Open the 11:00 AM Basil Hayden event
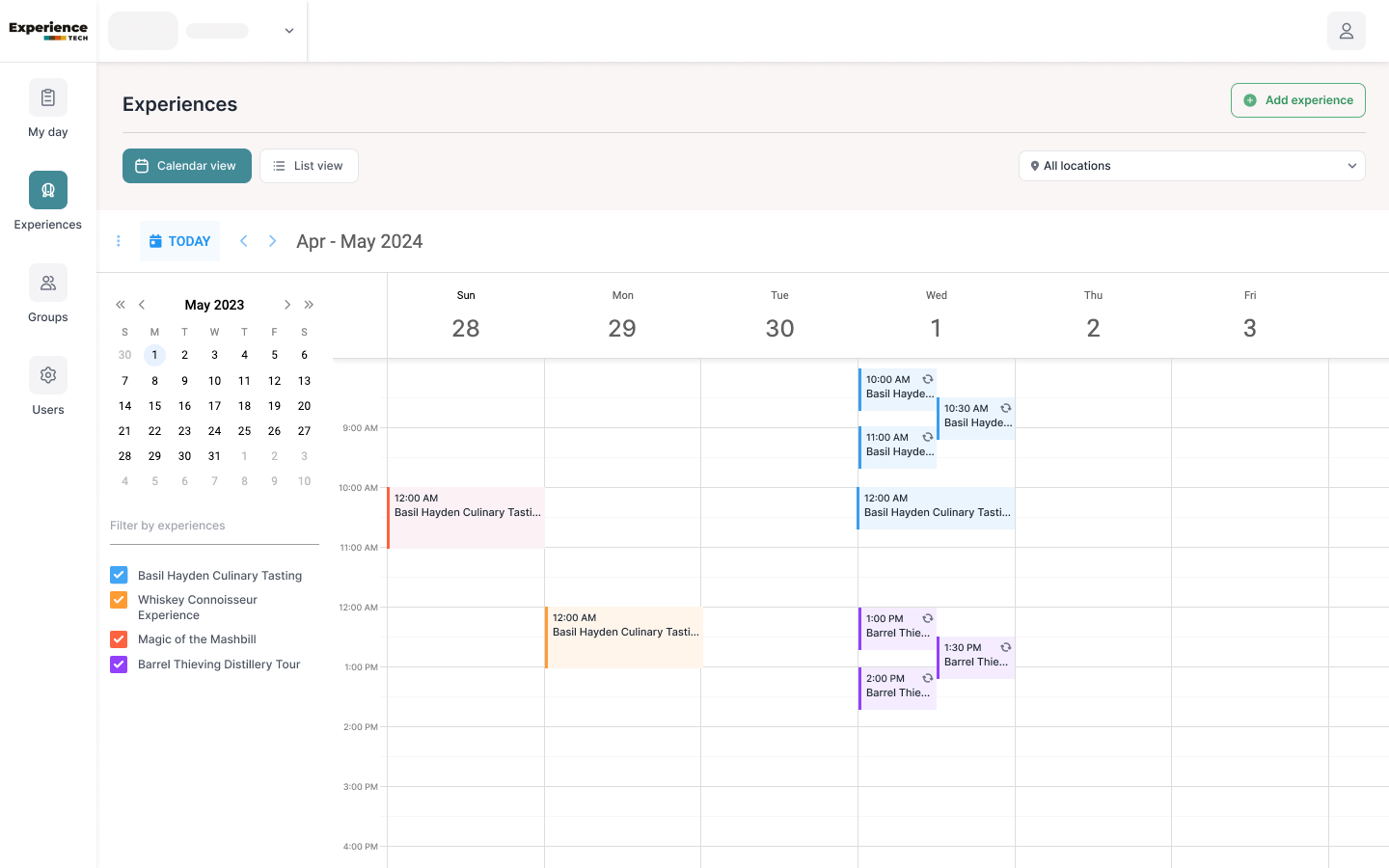 click(x=897, y=448)
